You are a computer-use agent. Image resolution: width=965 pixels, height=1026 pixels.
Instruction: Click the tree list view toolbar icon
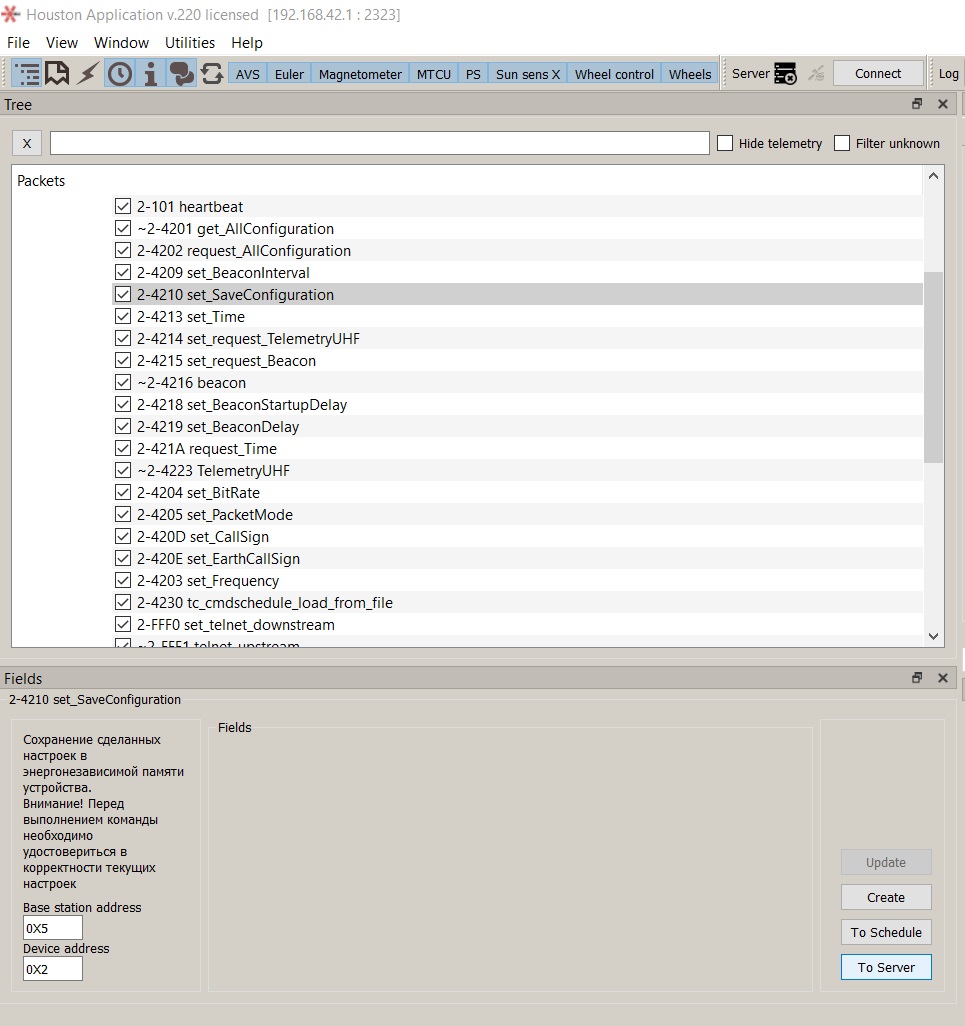click(x=27, y=74)
